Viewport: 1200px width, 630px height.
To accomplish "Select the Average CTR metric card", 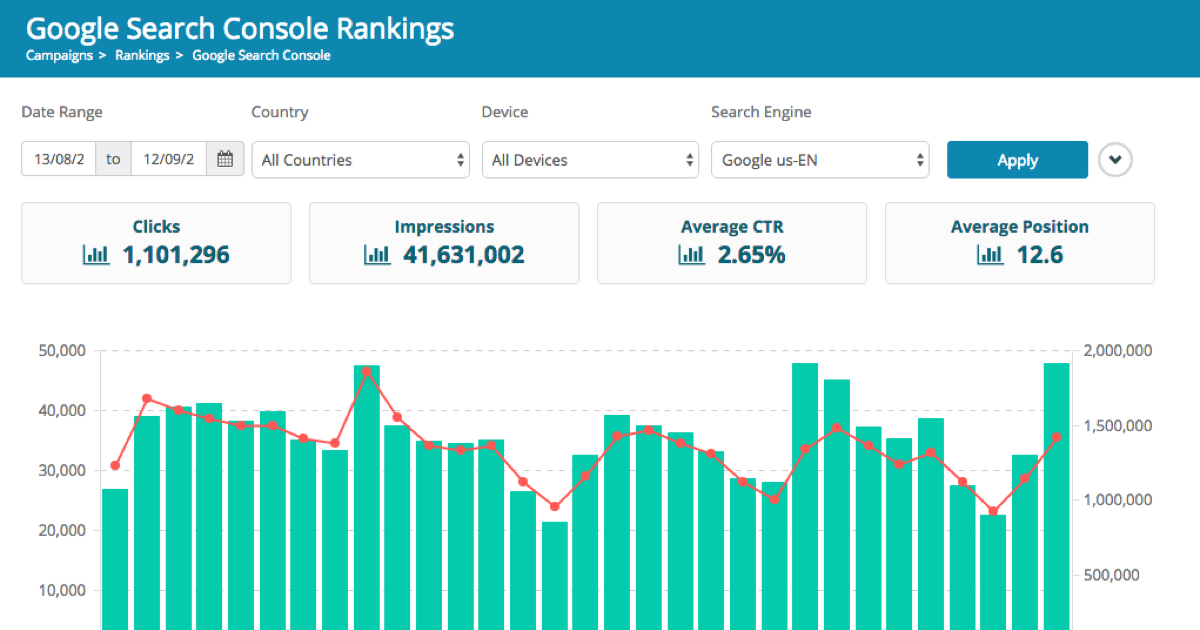I will pyautogui.click(x=732, y=243).
